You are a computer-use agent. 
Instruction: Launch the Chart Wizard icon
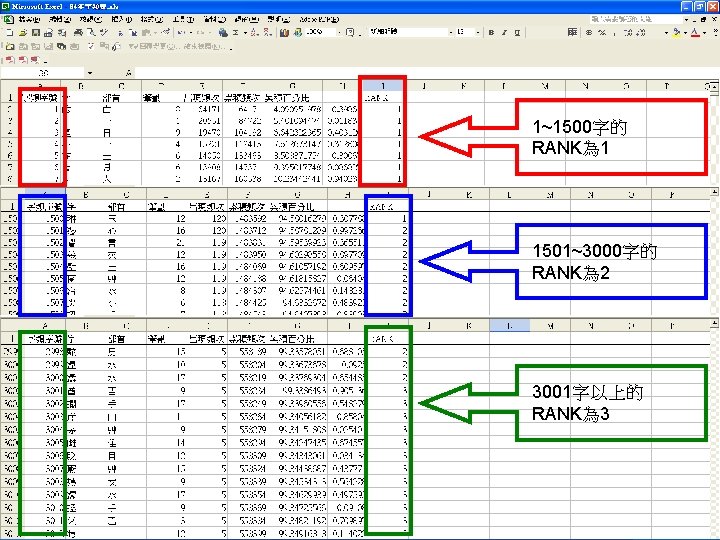(x=284, y=33)
